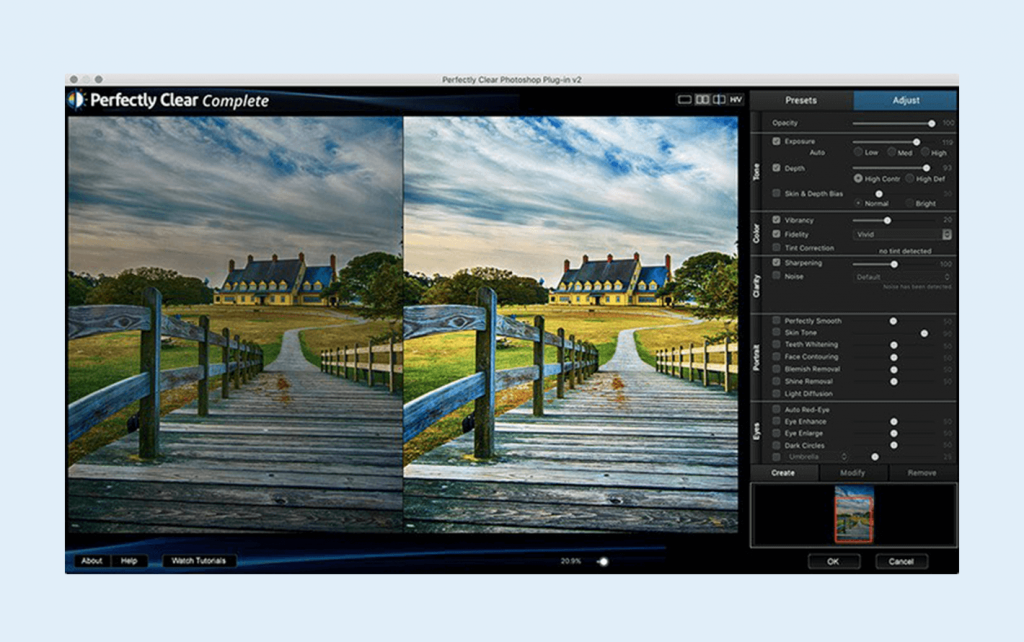Switch to single image view
1024x642 pixels.
click(684, 100)
